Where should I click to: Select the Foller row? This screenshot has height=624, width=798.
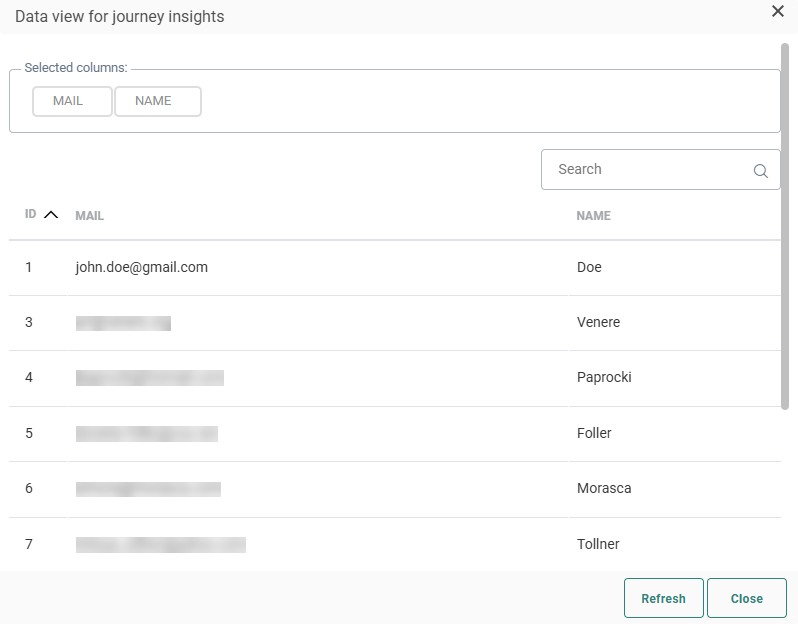tap(594, 433)
